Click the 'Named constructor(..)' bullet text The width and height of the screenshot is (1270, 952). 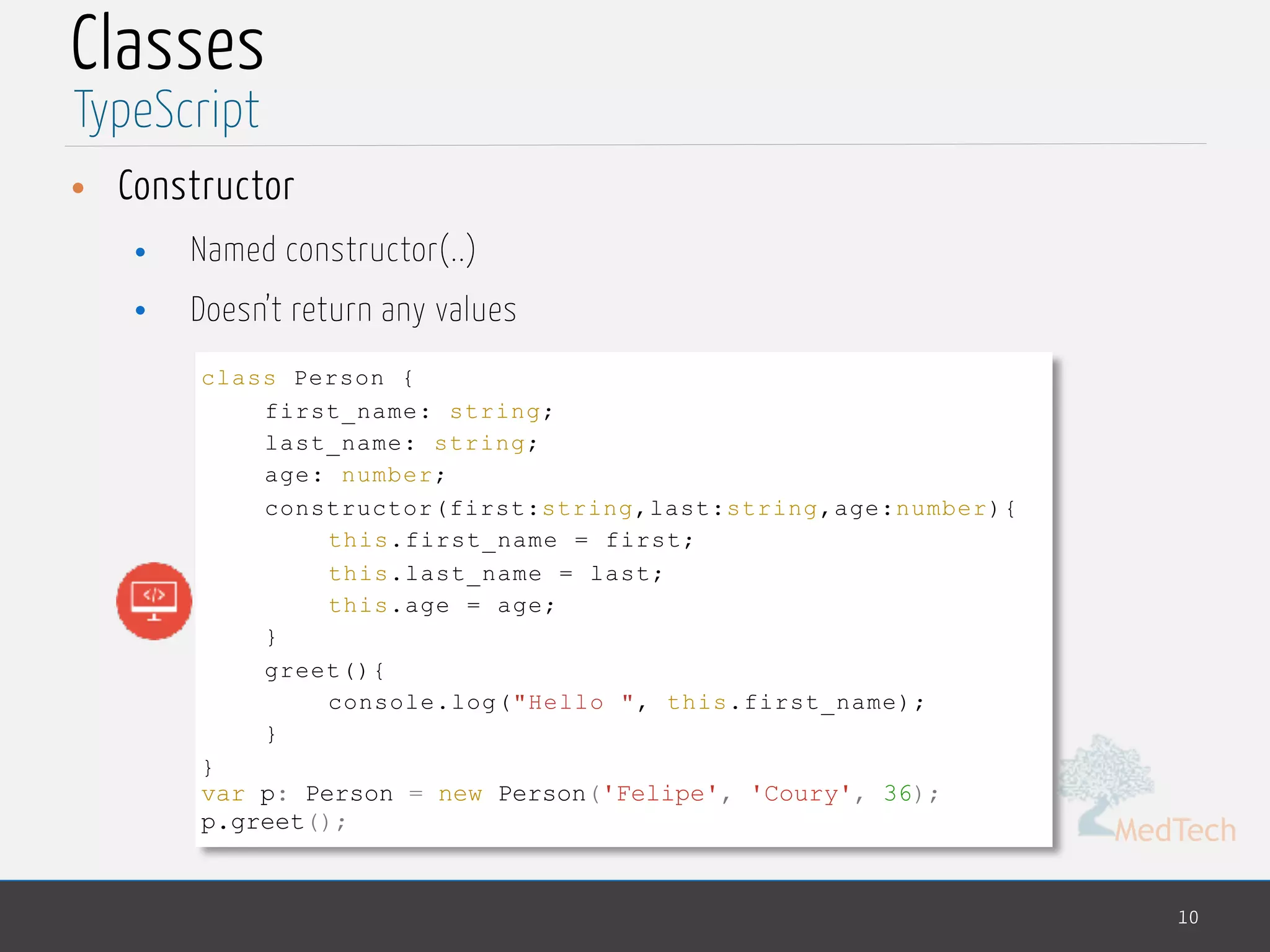333,250
